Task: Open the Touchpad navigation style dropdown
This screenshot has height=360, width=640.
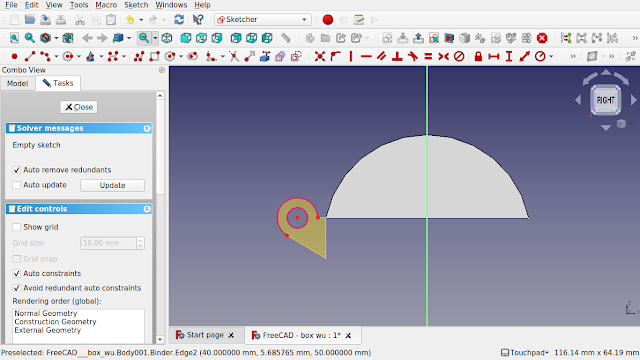Action: [x=525, y=353]
